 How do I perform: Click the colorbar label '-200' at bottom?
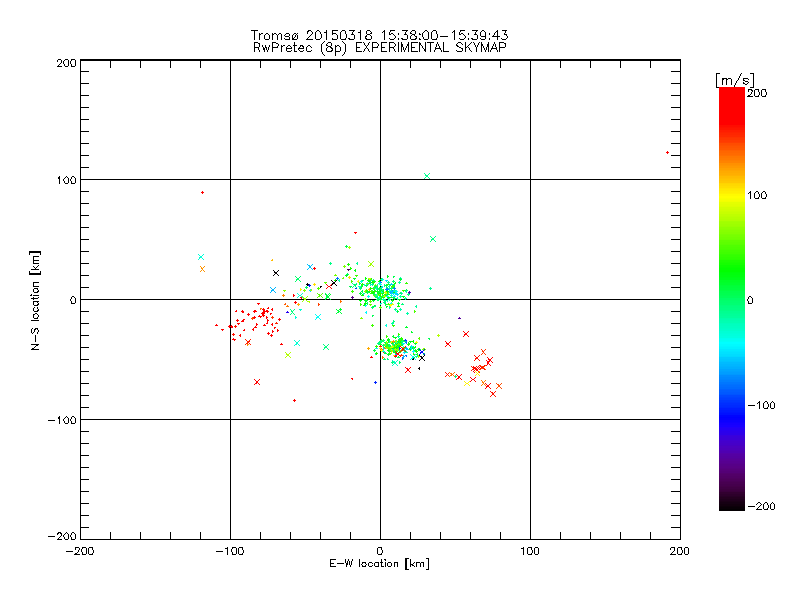(761, 506)
